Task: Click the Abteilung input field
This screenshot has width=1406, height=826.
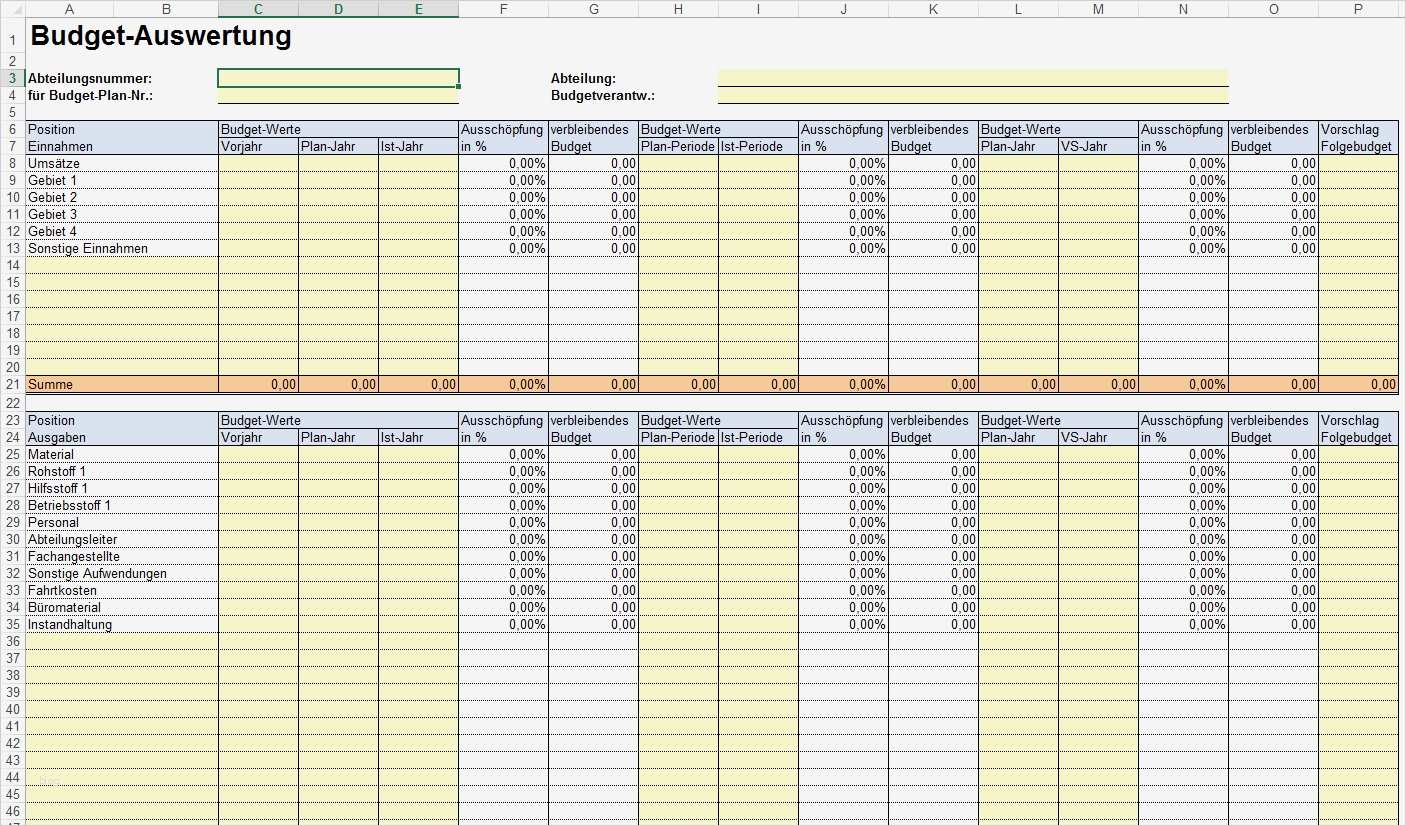Action: [970, 77]
